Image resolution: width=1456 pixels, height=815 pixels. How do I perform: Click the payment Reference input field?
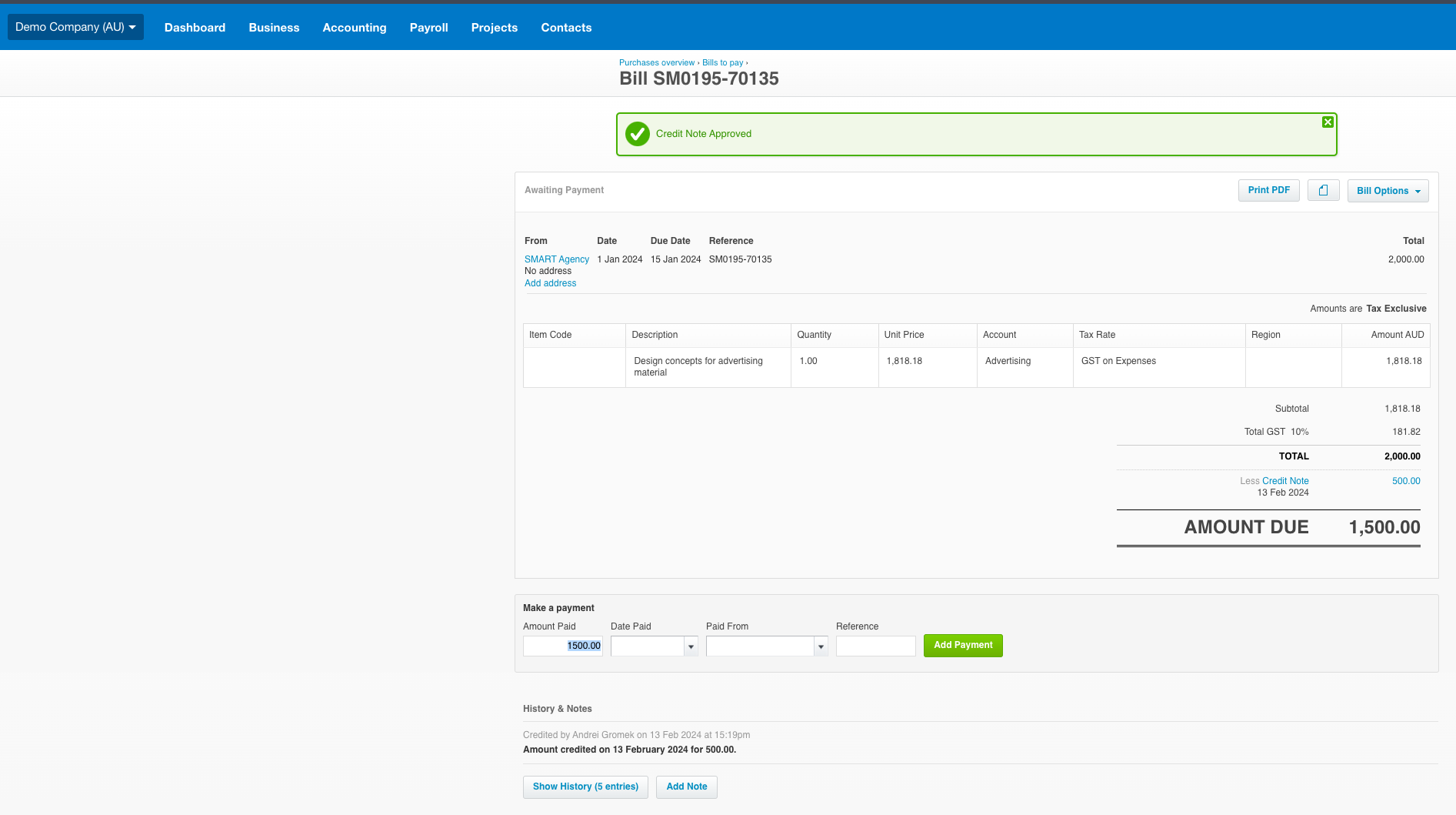tap(876, 646)
